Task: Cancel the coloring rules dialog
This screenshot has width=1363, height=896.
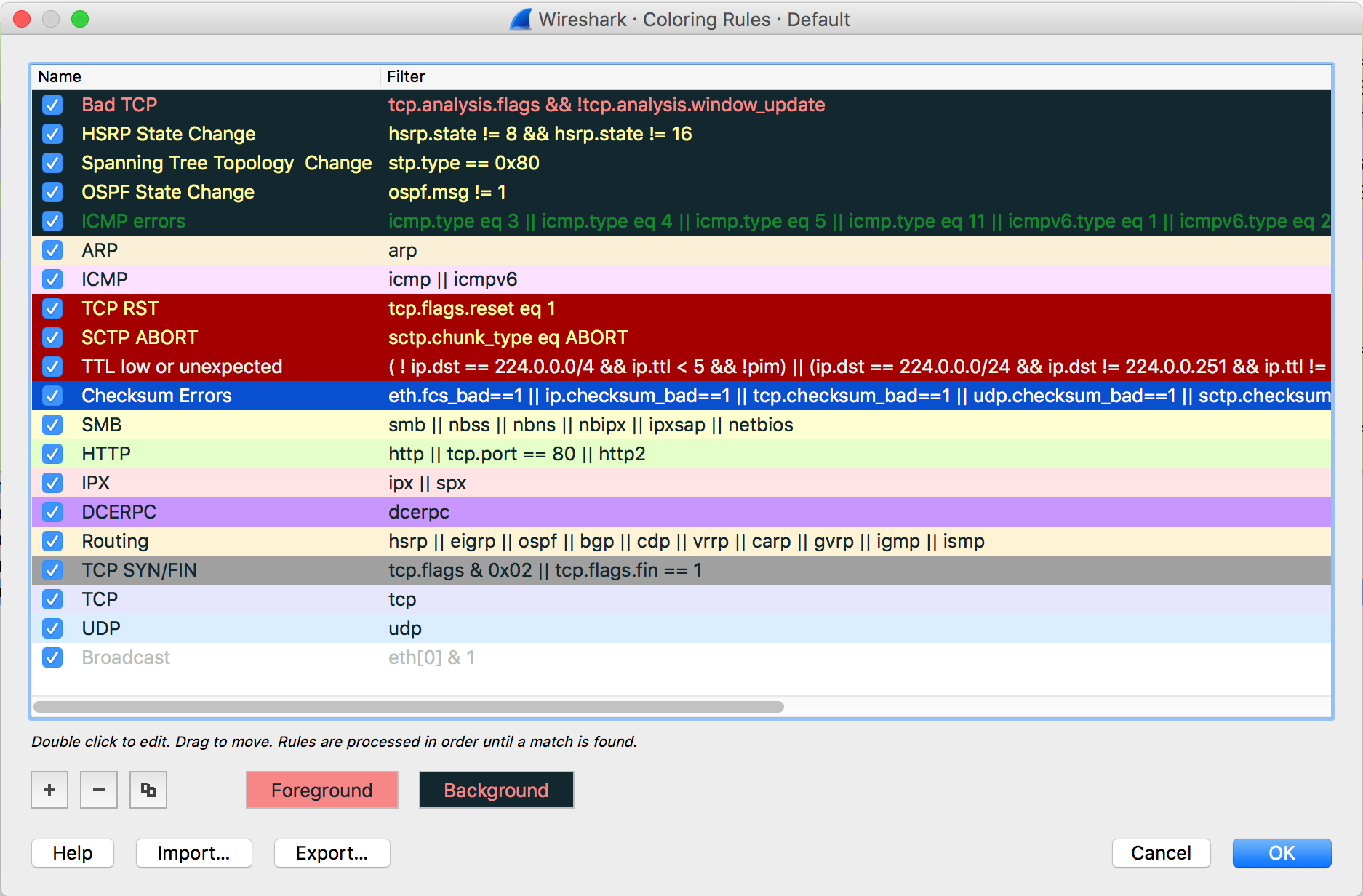Action: pos(1161,853)
